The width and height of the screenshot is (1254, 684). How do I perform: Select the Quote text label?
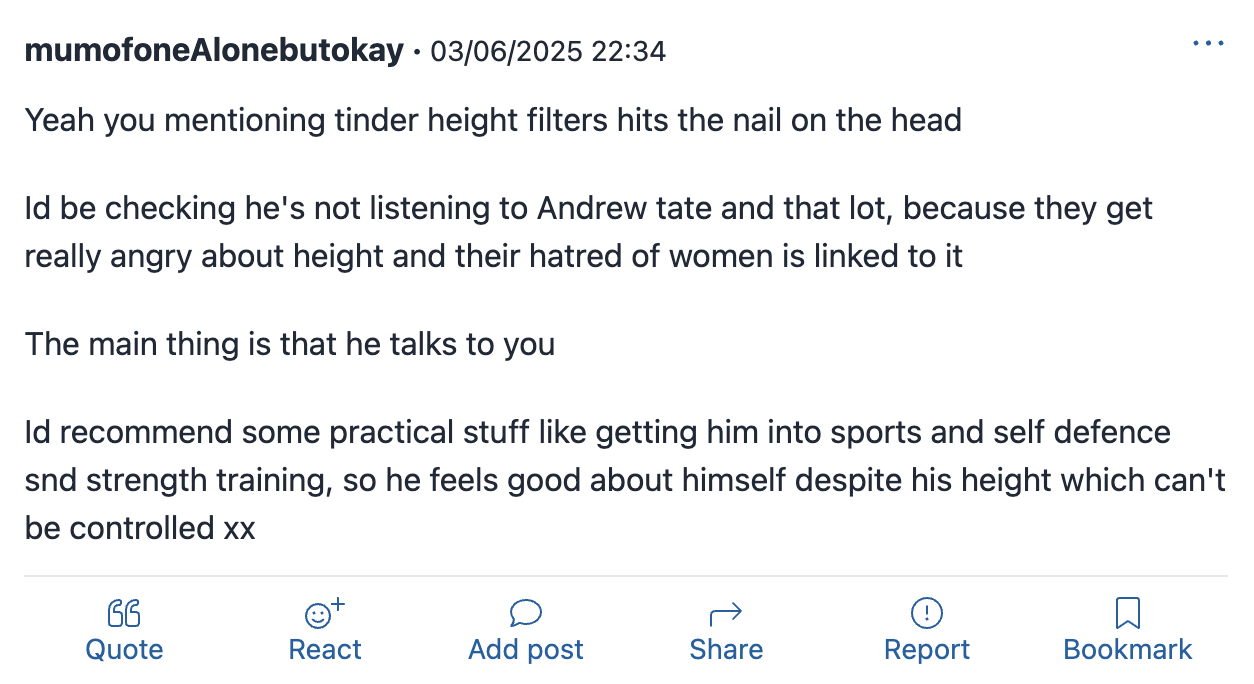(124, 650)
